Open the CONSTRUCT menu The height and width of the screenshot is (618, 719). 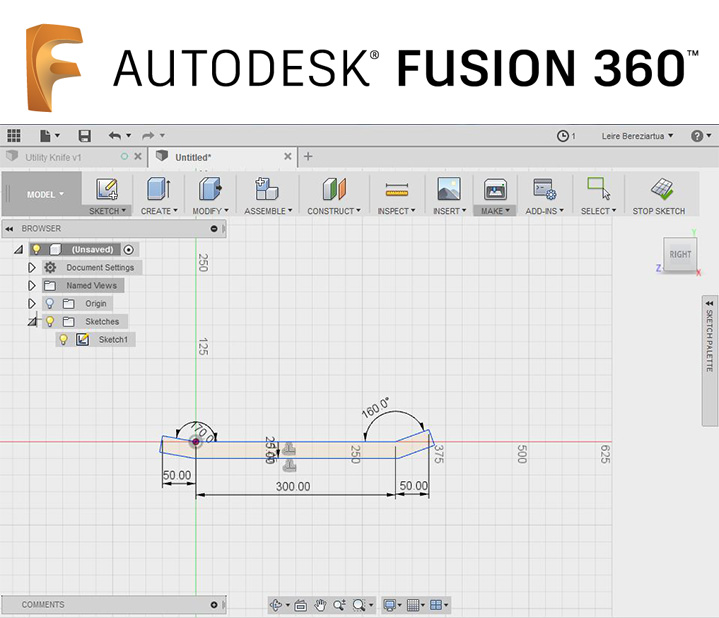334,211
